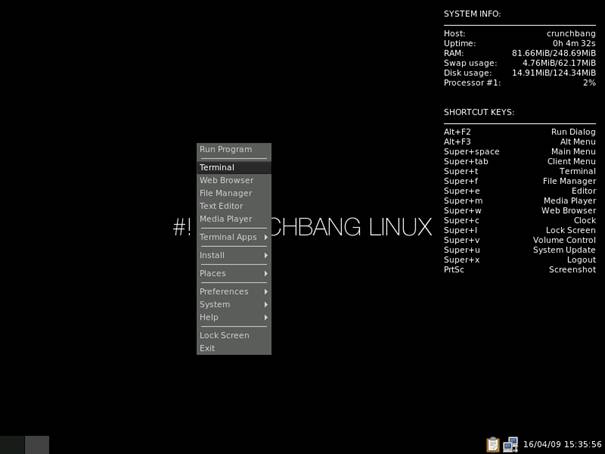Click the Super+v shortcut entry
The width and height of the screenshot is (605, 454).
462,240
